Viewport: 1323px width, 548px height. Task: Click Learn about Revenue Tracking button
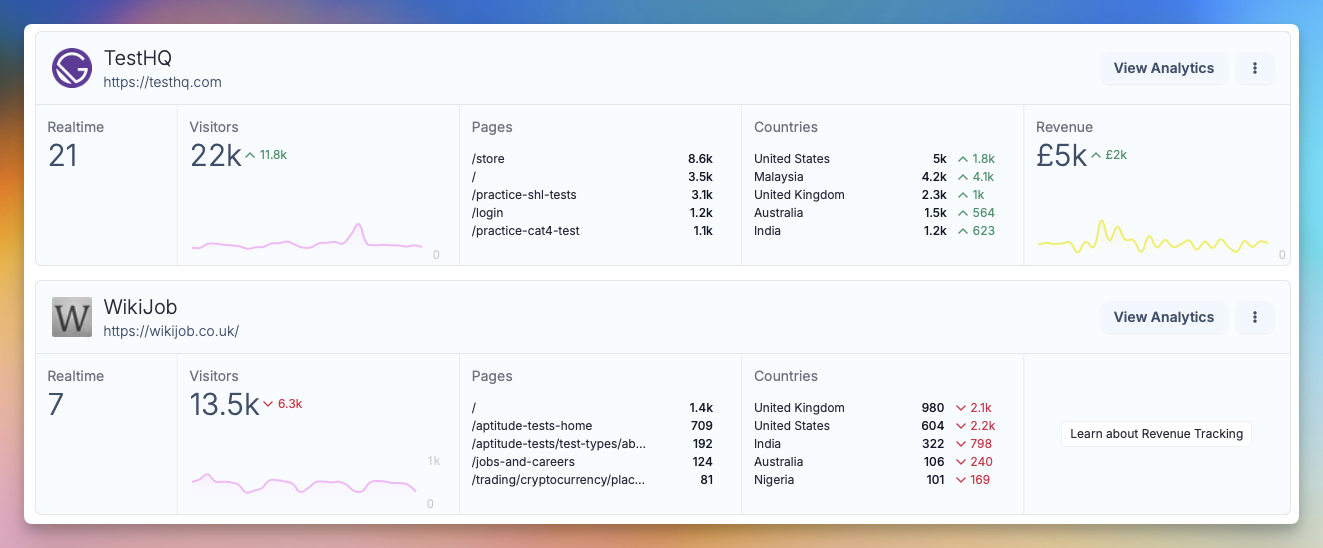(1156, 434)
